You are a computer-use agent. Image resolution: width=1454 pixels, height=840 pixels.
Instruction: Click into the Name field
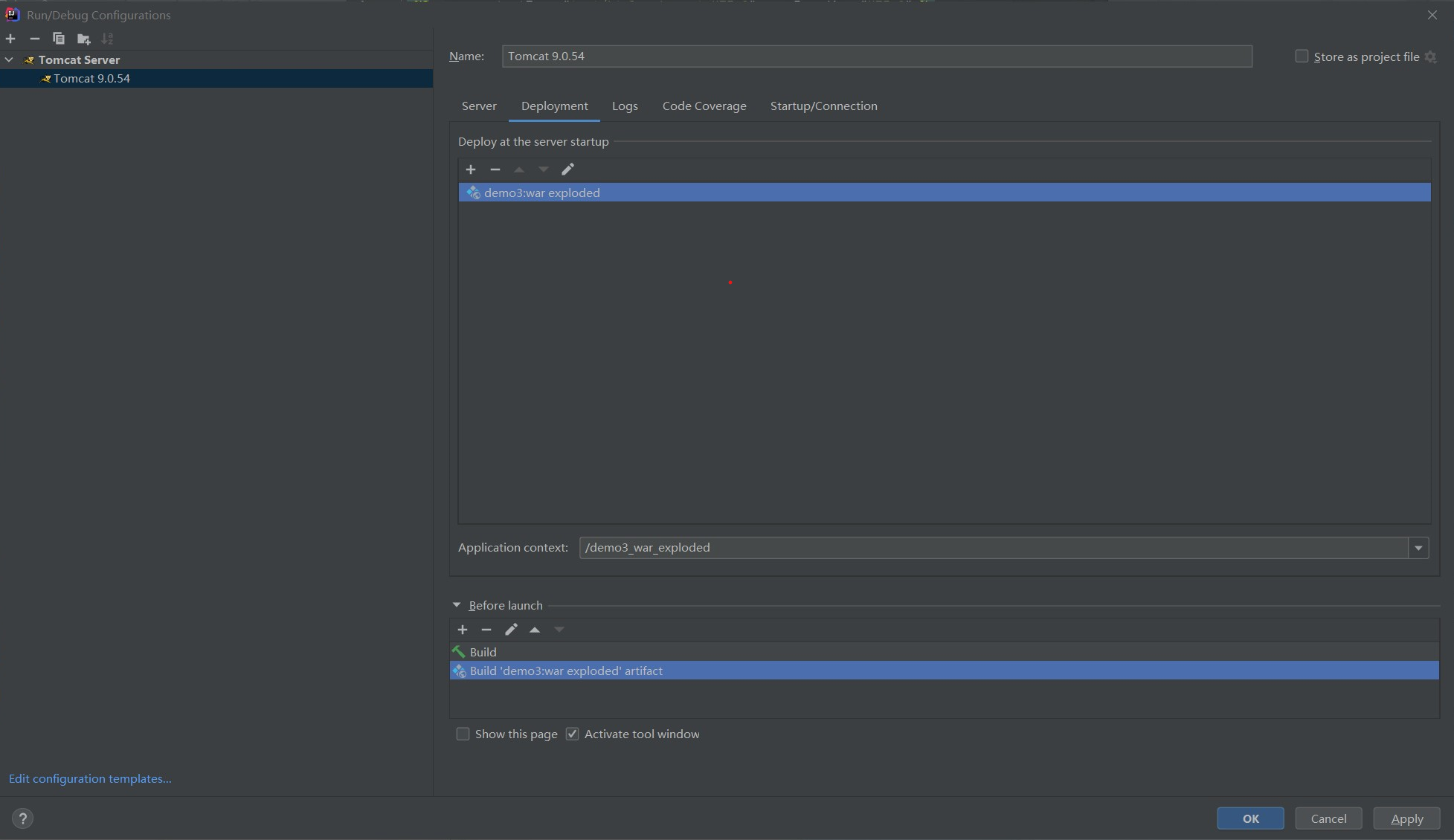pos(877,56)
